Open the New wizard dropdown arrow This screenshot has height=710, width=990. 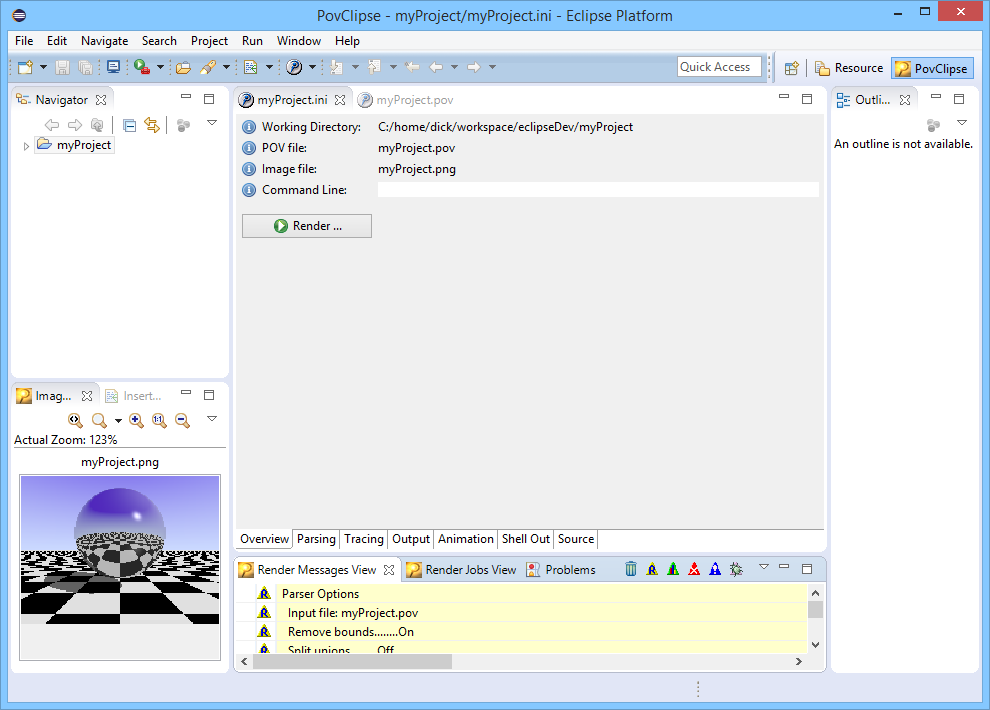44,67
